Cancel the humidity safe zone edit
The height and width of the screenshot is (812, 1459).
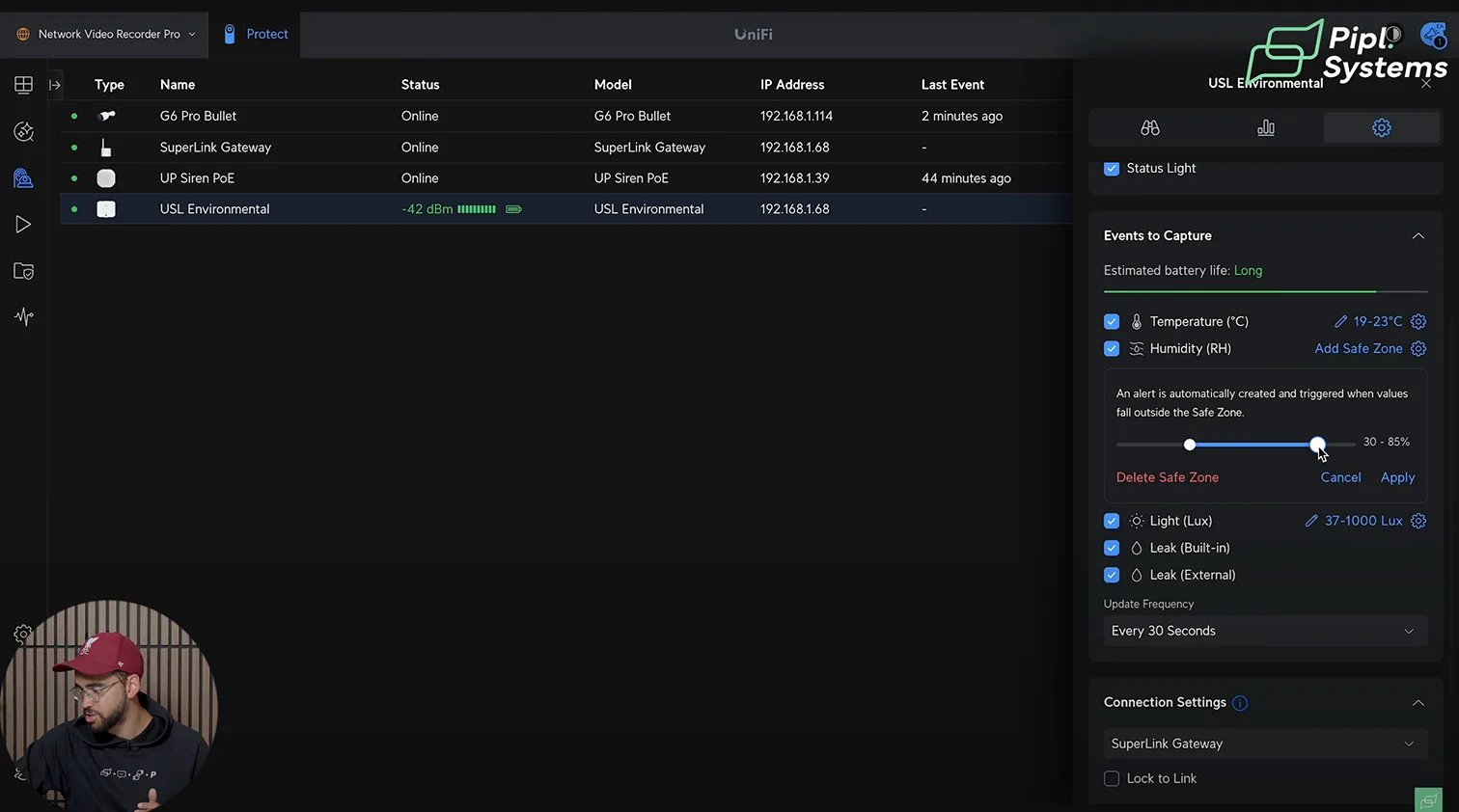(1340, 477)
